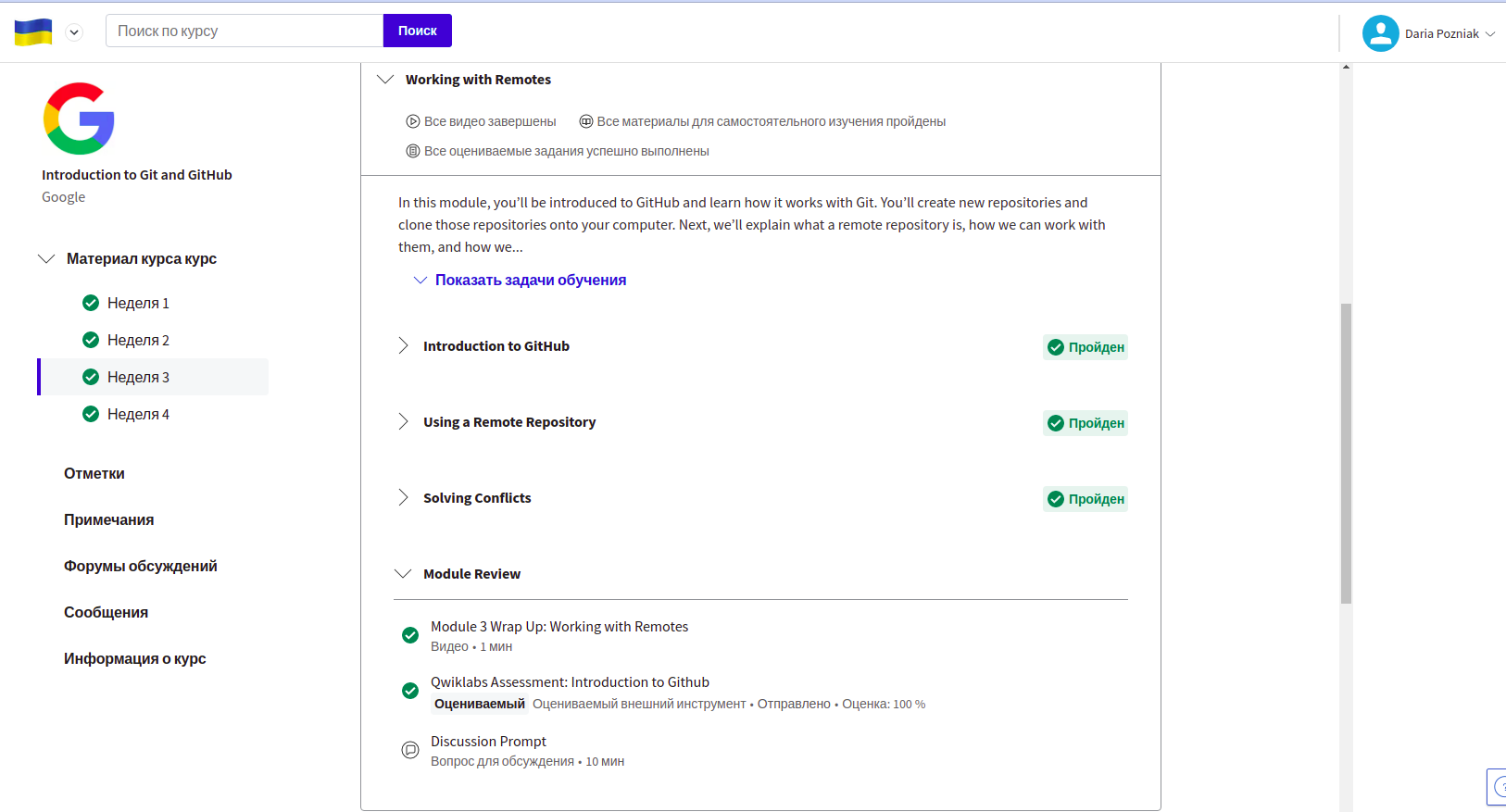Click the vertical scrollbar thumb

pyautogui.click(x=1346, y=454)
